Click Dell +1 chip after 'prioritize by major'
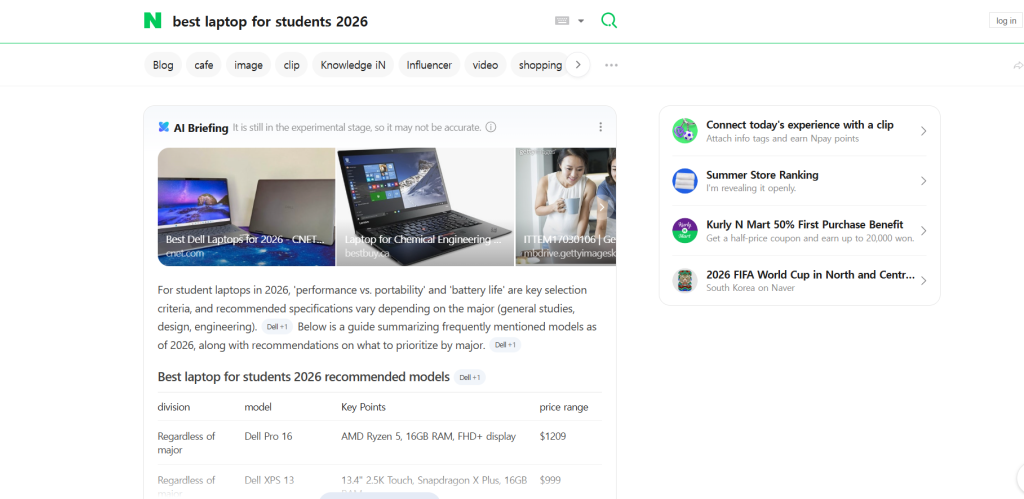Viewport: 1024px width, 499px height. click(505, 345)
